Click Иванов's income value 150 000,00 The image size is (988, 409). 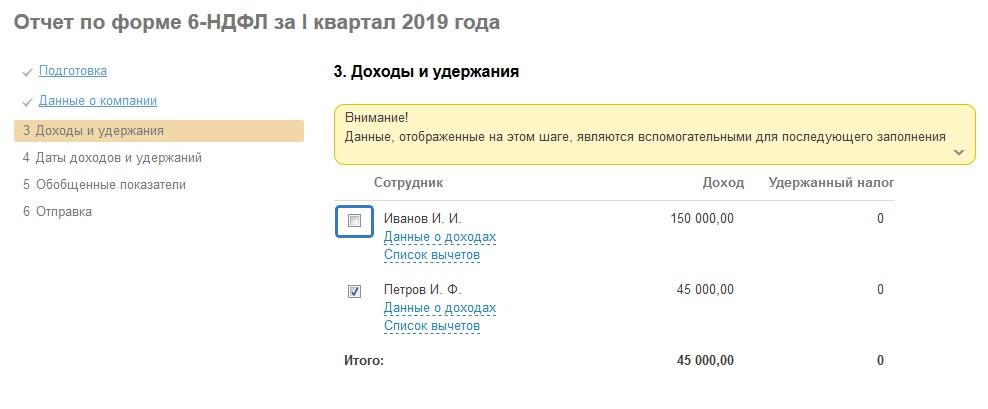[701, 219]
